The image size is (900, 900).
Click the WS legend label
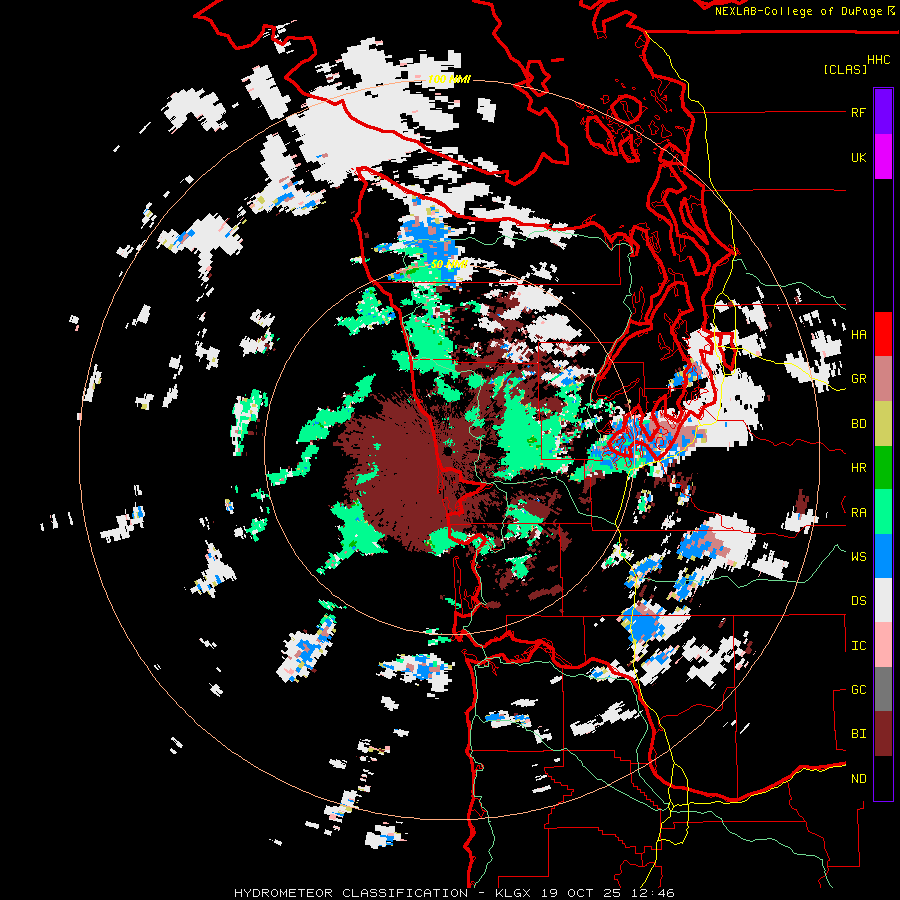point(858,557)
